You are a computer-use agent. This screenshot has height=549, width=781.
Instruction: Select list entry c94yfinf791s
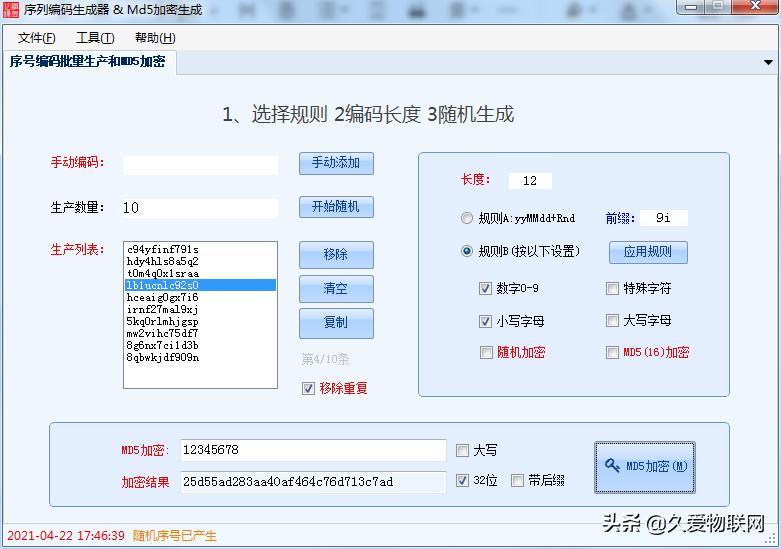click(200, 249)
